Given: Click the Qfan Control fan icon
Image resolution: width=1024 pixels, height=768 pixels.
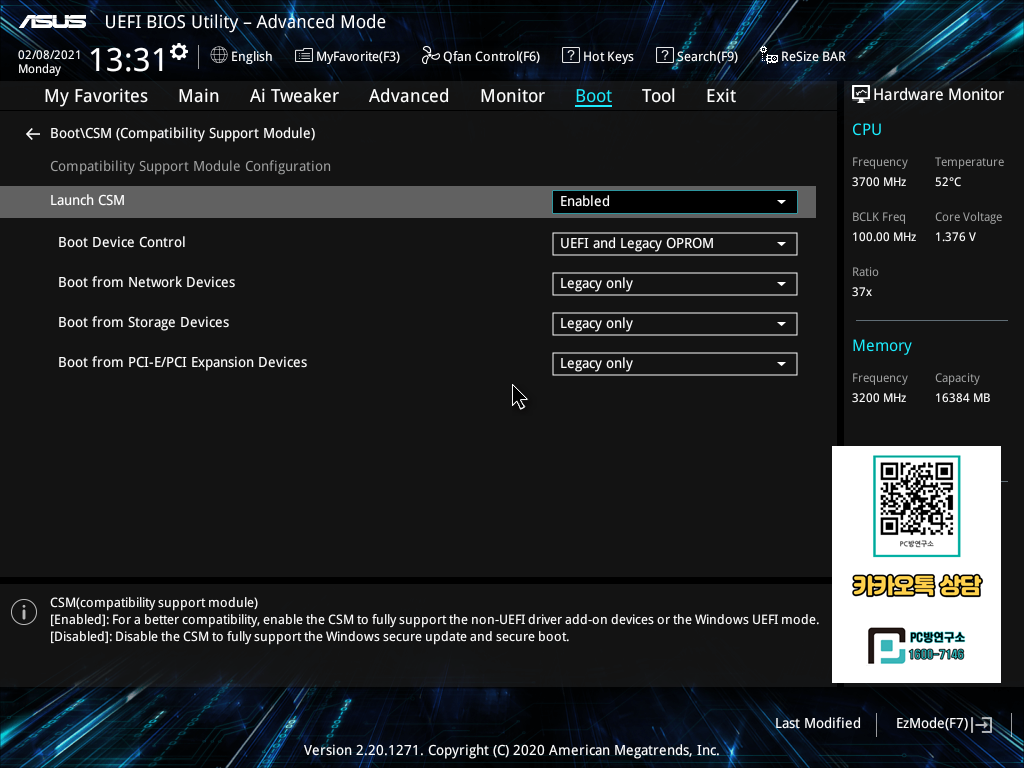Looking at the screenshot, I should pyautogui.click(x=430, y=56).
